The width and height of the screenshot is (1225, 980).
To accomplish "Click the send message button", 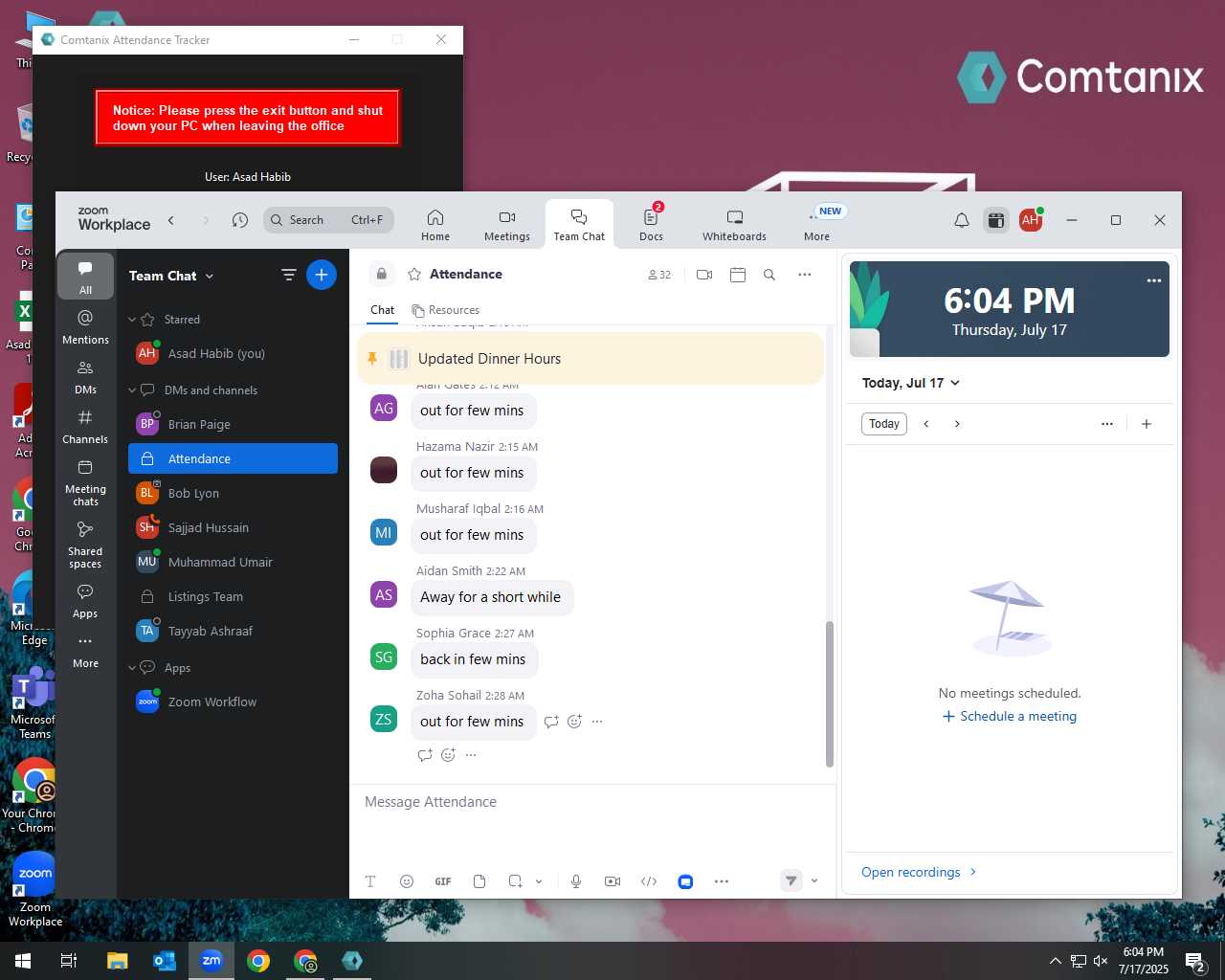I will pyautogui.click(x=791, y=881).
